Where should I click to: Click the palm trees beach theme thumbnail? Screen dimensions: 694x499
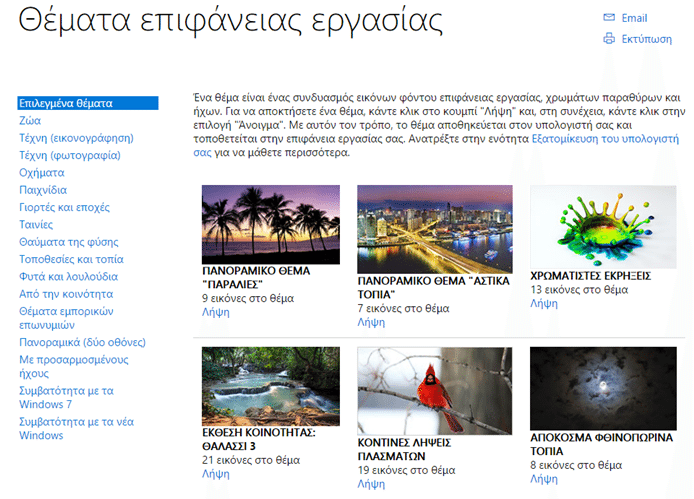(271, 224)
